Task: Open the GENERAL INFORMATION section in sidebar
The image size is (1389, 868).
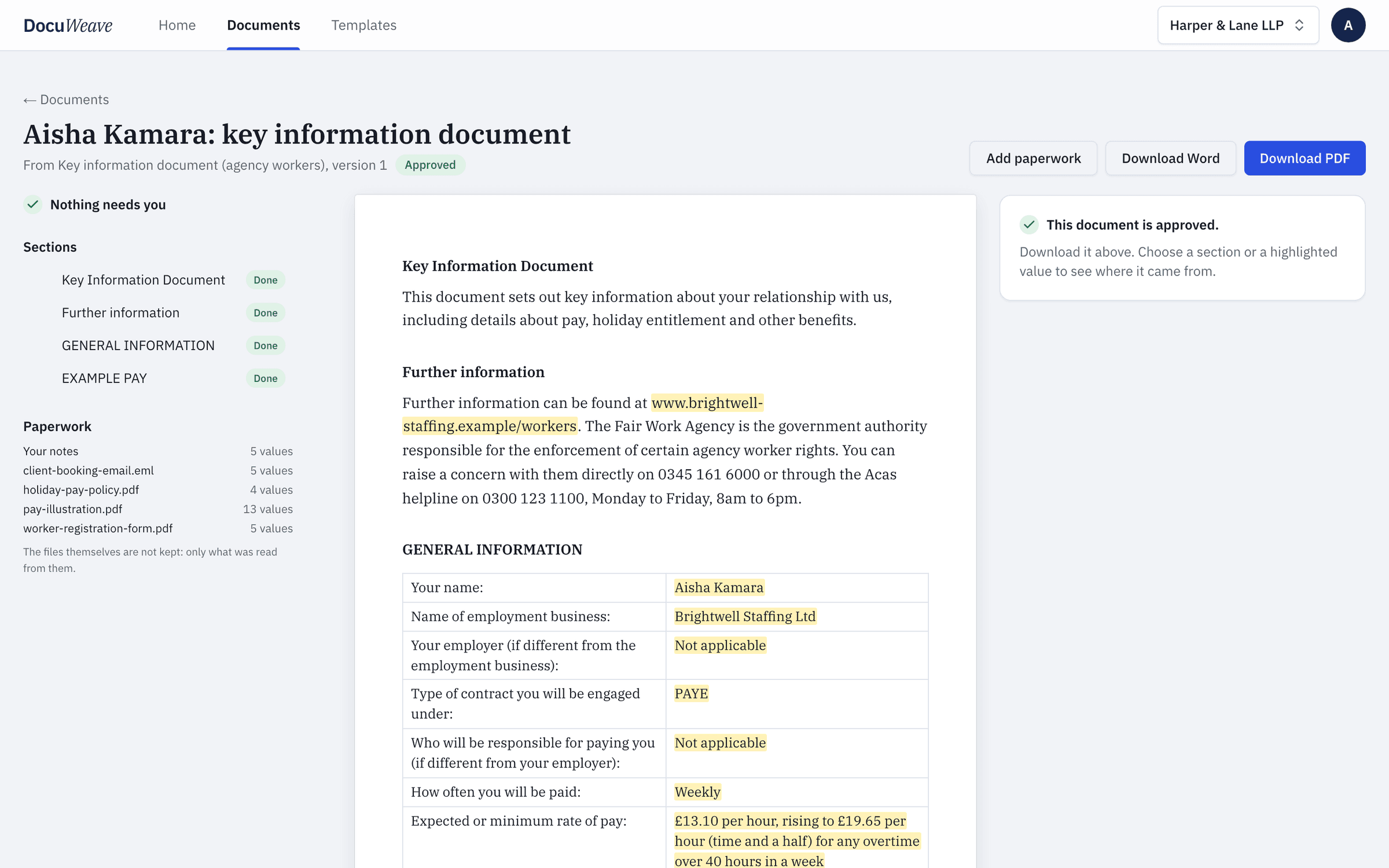Action: click(138, 345)
